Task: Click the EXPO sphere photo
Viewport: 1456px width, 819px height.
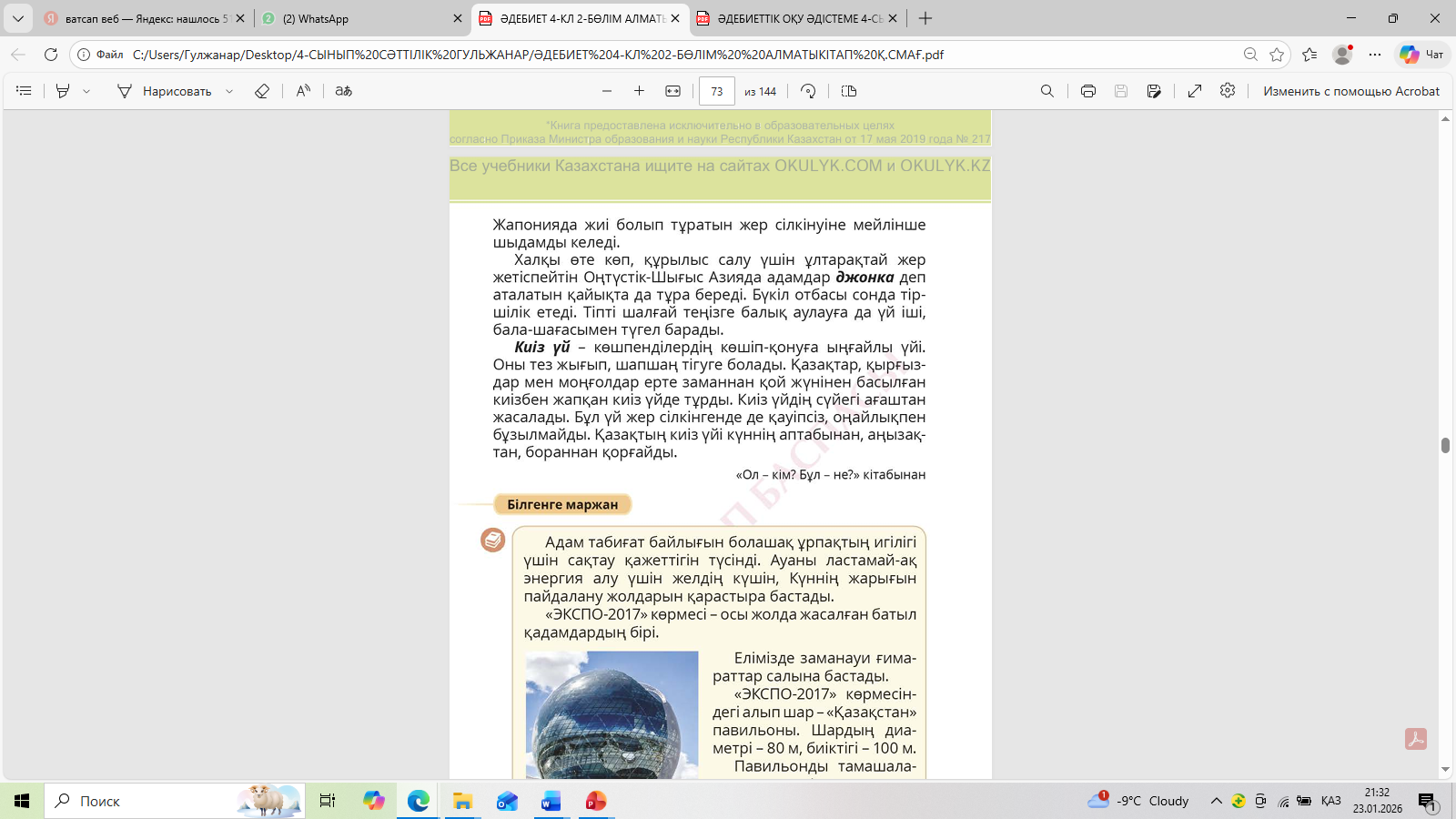Action: tap(612, 714)
